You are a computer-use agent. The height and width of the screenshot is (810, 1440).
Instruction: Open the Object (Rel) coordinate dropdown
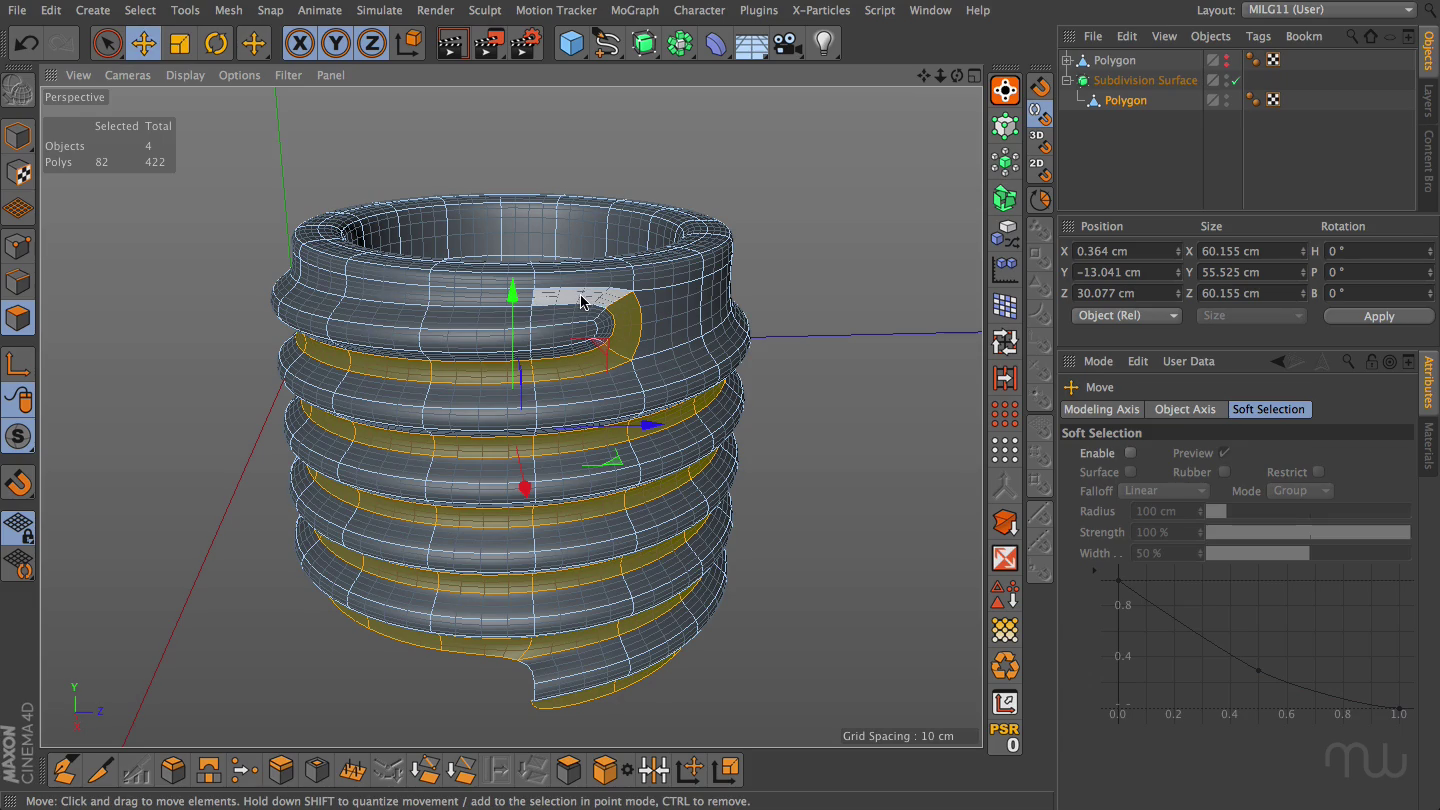pos(1126,316)
